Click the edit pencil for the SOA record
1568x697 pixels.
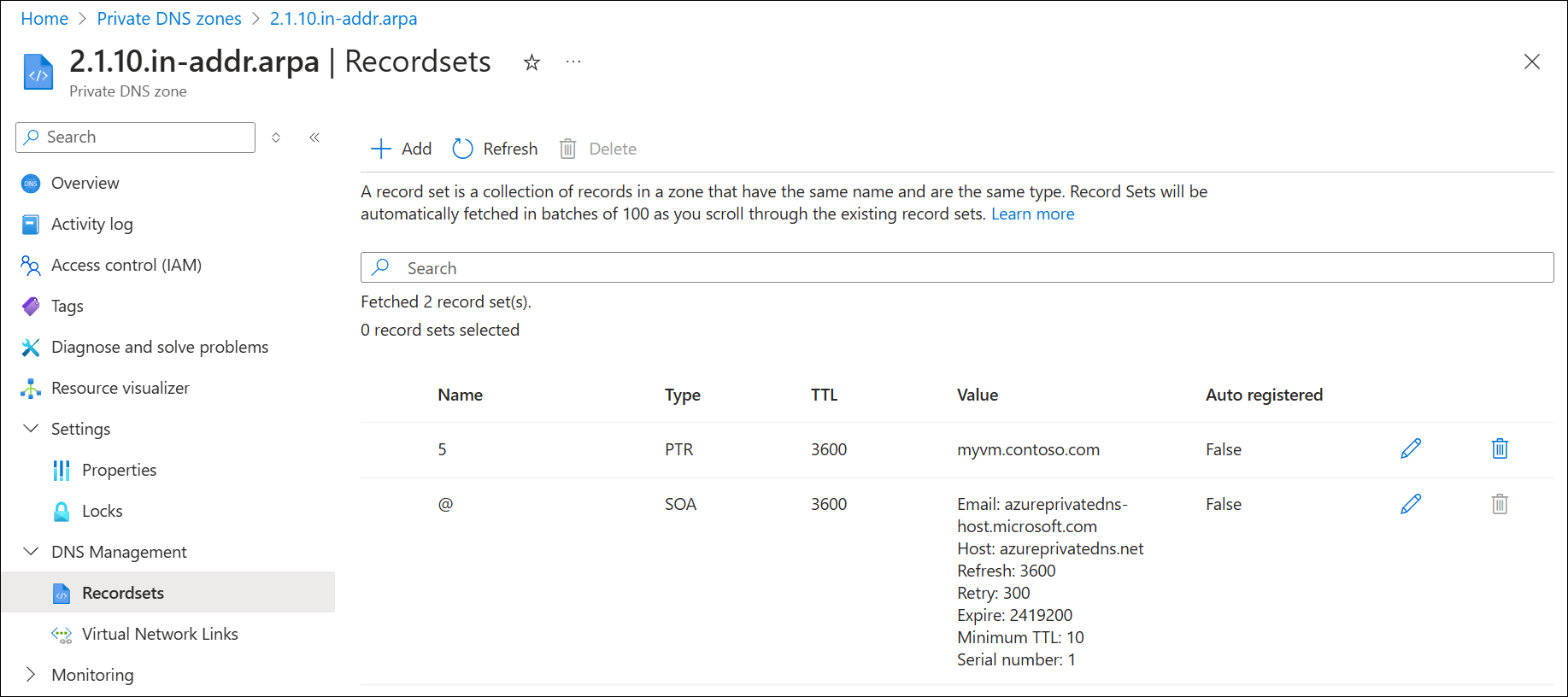[x=1411, y=504]
